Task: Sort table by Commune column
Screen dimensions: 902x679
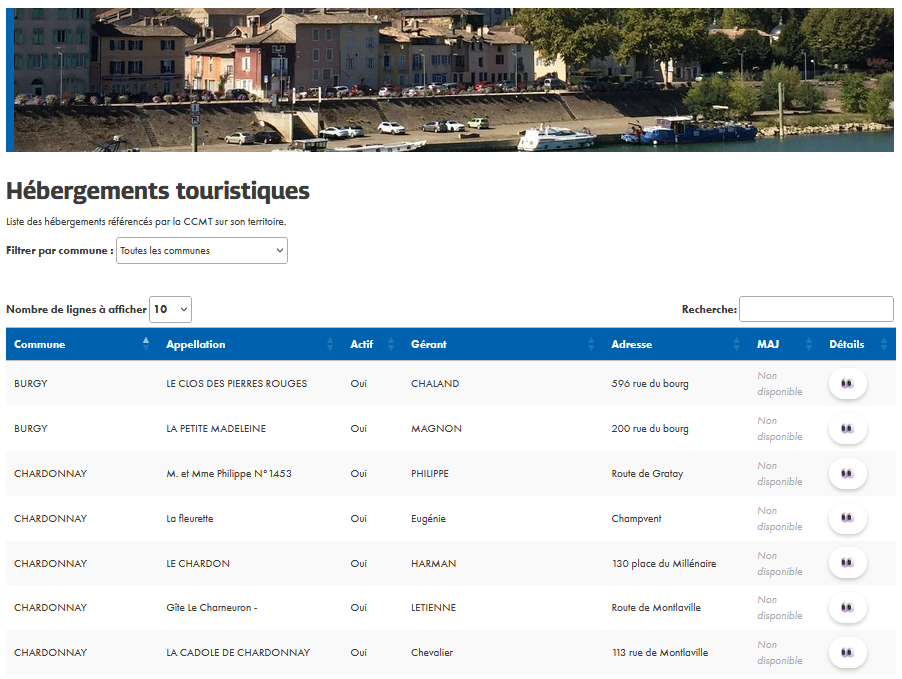Action: pyautogui.click(x=82, y=344)
